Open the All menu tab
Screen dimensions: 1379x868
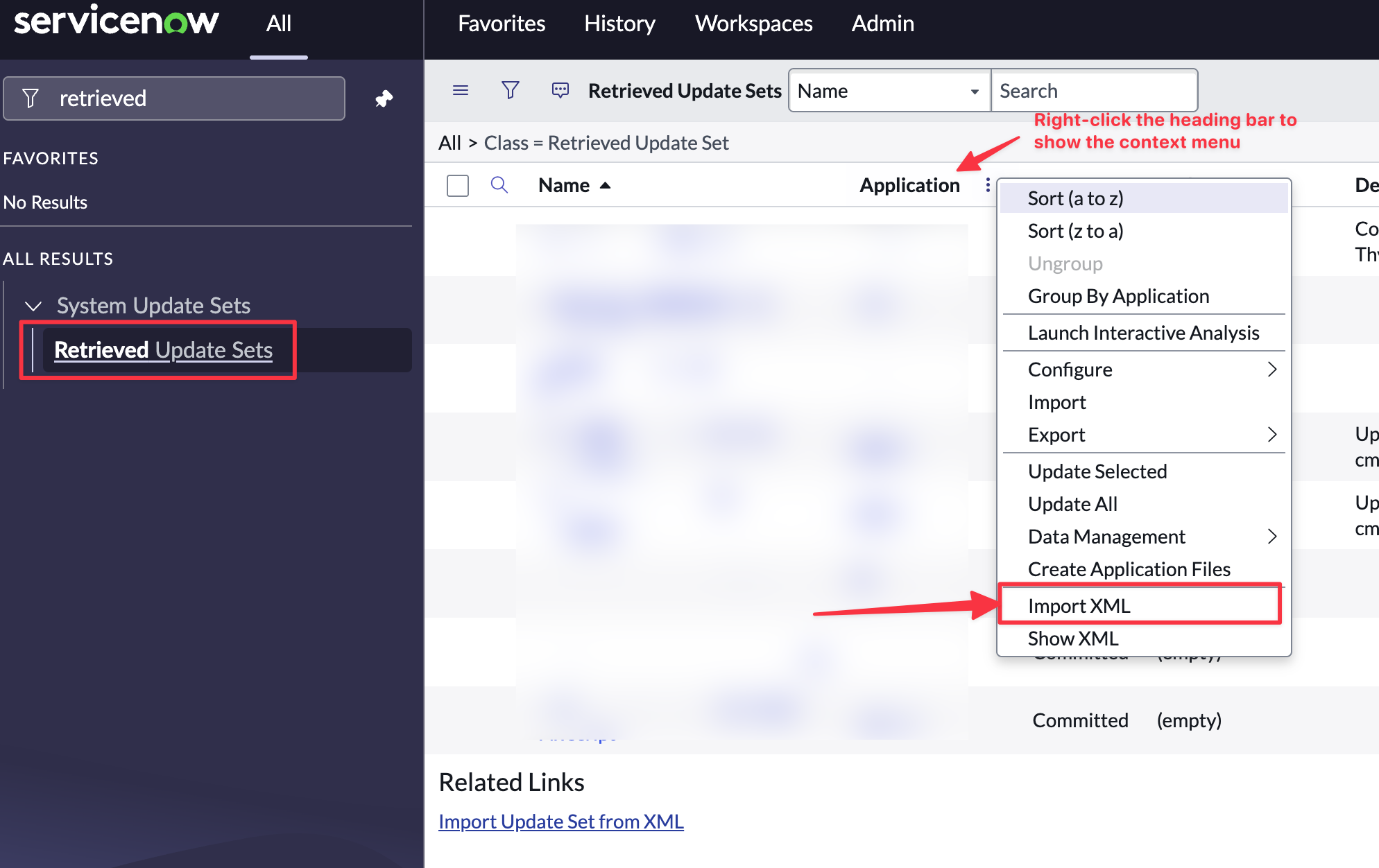click(x=279, y=24)
